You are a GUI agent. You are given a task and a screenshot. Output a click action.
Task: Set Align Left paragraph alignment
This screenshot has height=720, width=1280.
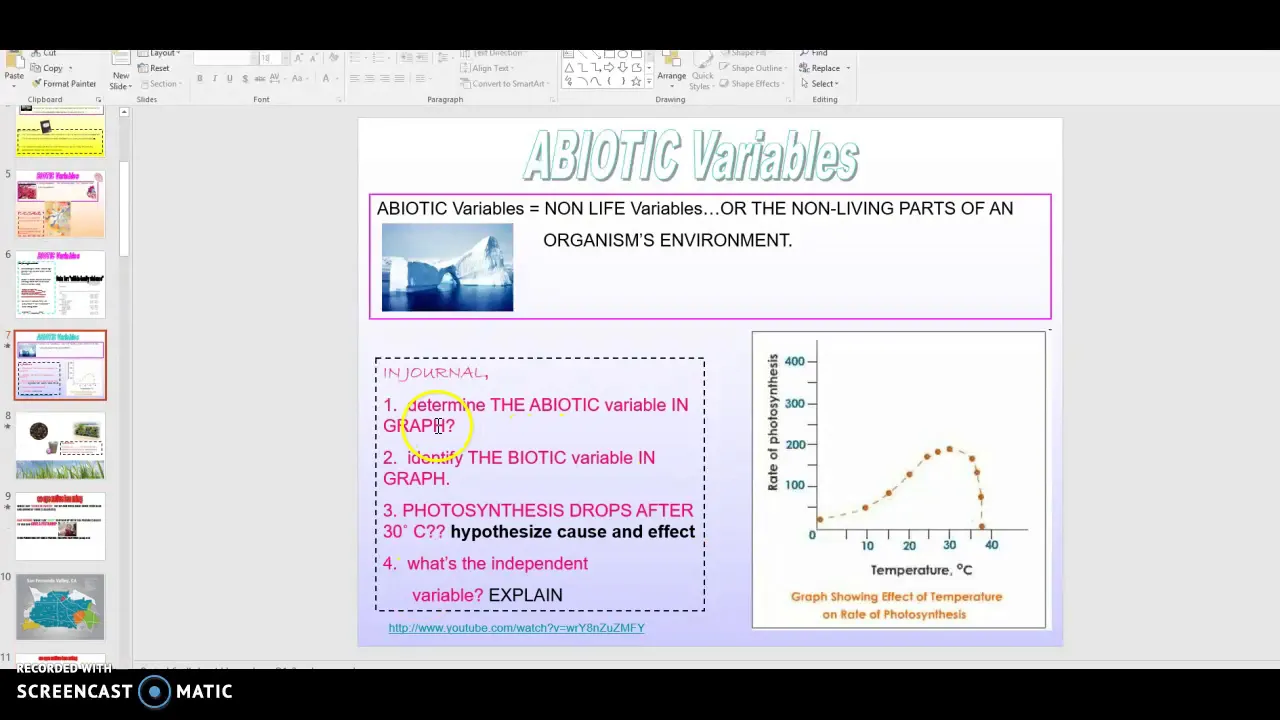click(x=354, y=79)
